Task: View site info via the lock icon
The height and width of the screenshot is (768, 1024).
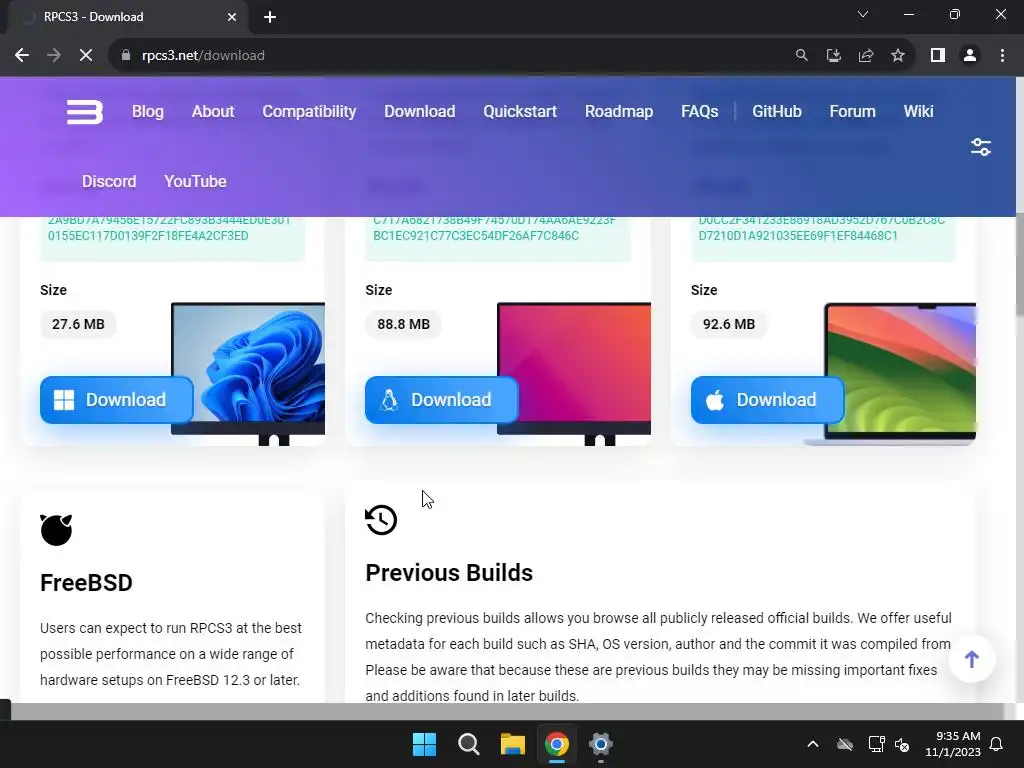Action: coord(126,56)
